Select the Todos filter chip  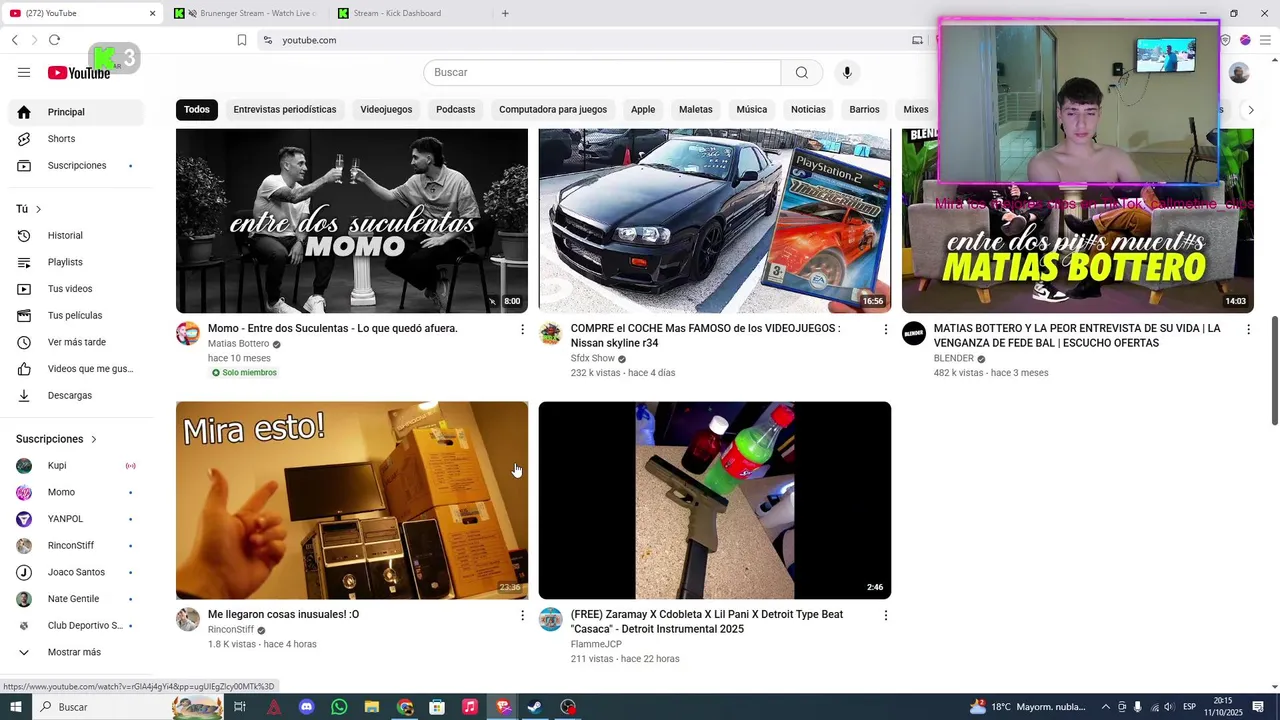(197, 109)
